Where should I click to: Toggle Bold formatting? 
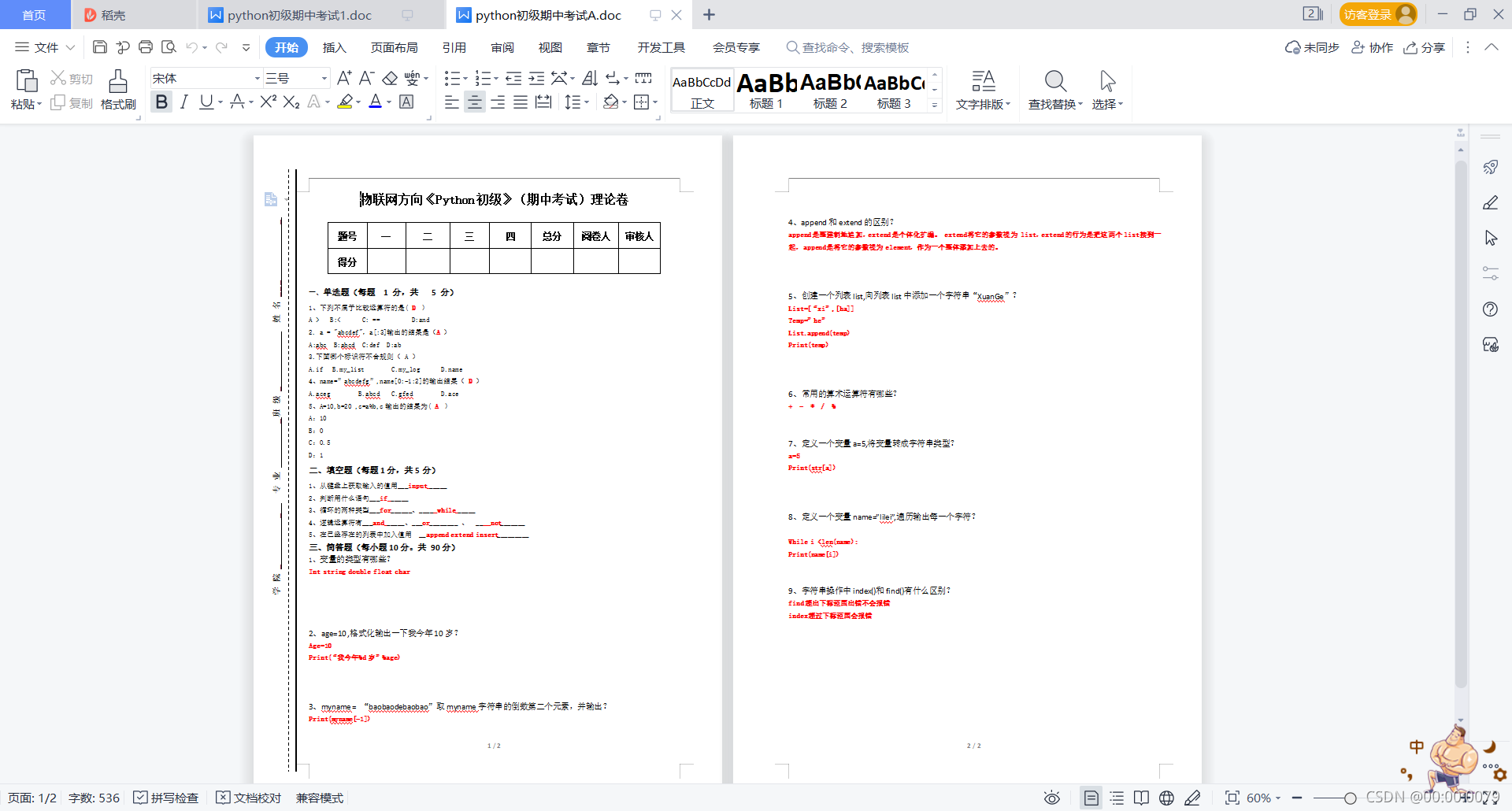(161, 102)
